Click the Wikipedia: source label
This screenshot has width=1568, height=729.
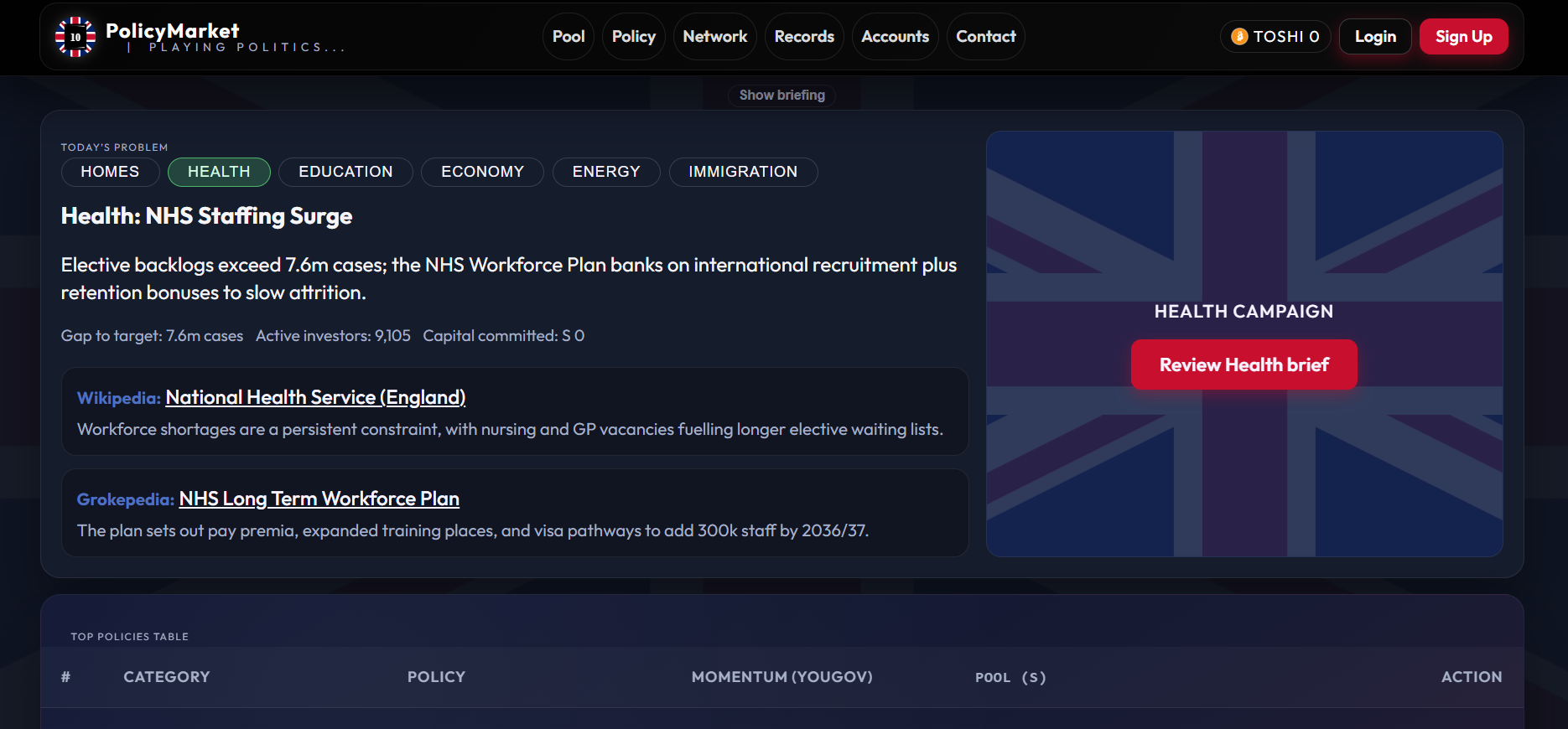(x=119, y=398)
